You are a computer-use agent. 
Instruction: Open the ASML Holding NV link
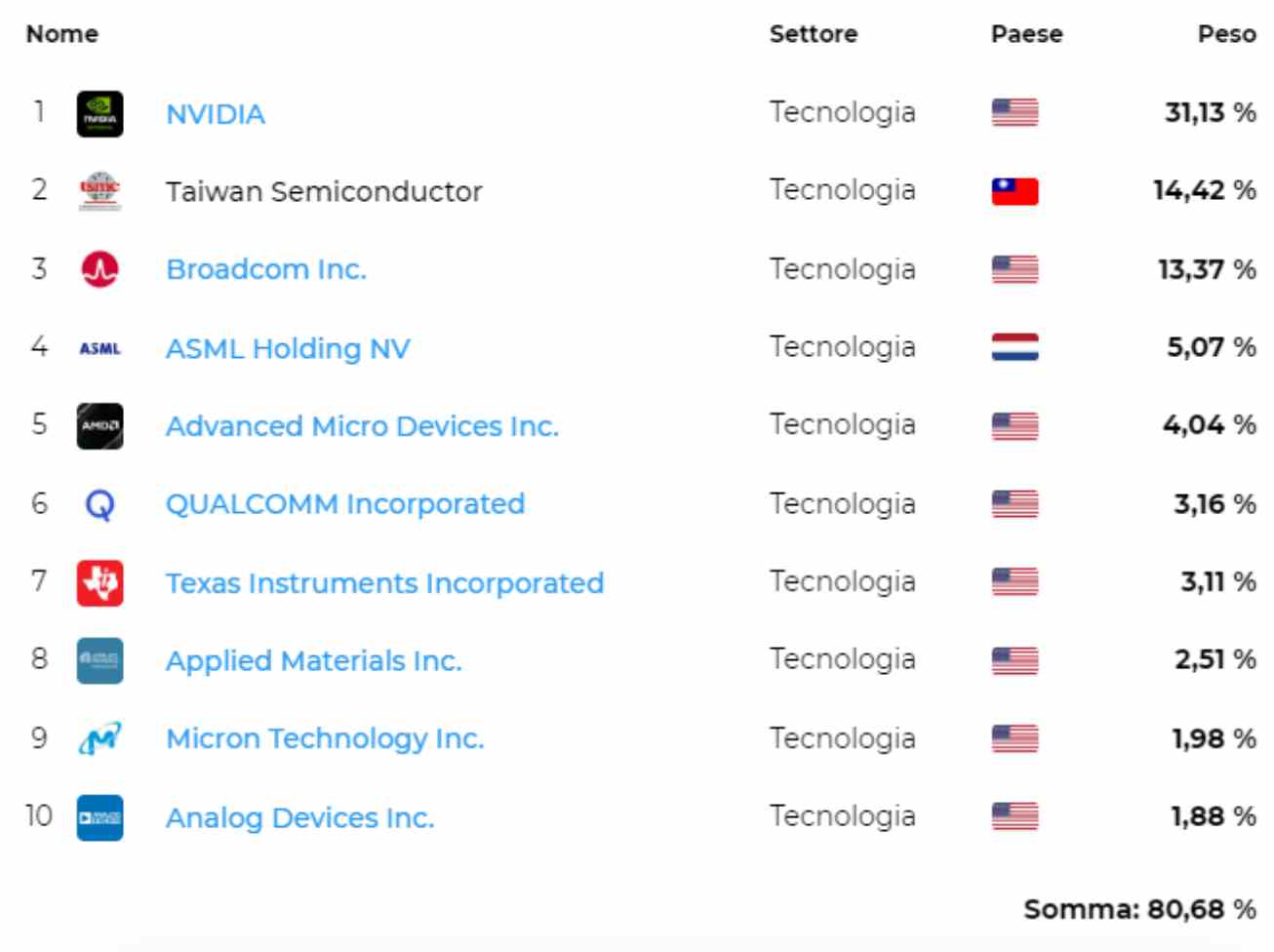[x=288, y=348]
